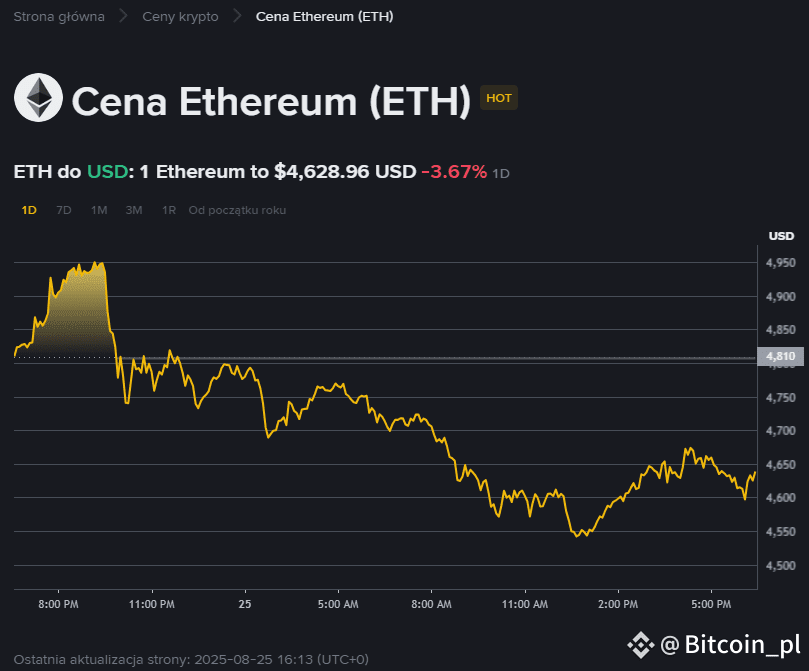
Task: Click the Bitcoin_pl diamond logo in footer
Action: (x=640, y=645)
